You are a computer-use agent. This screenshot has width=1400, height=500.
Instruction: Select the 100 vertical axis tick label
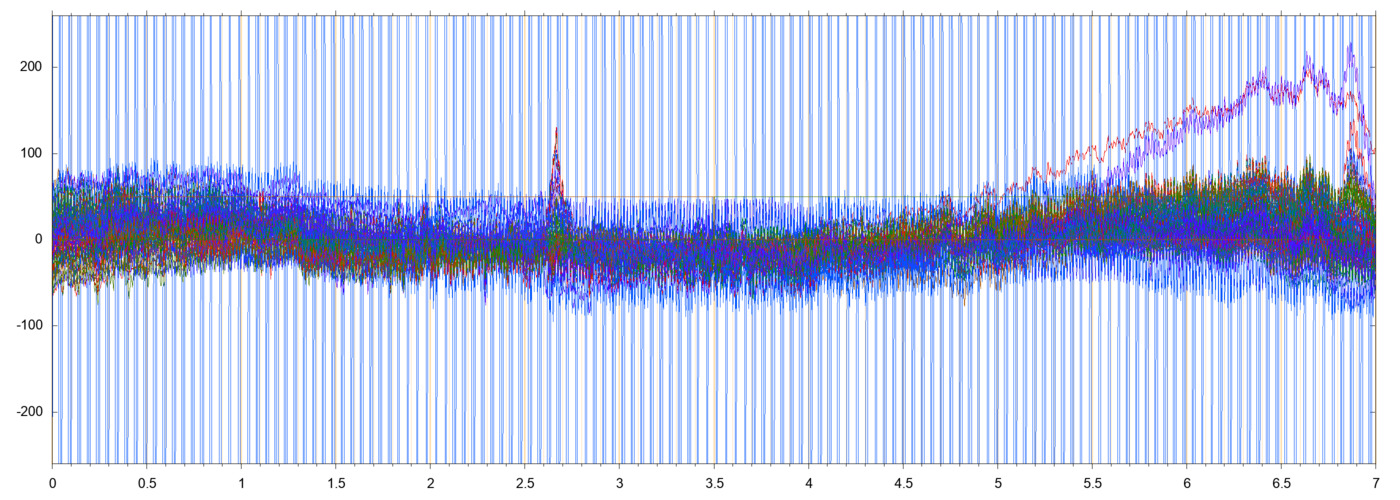point(31,153)
